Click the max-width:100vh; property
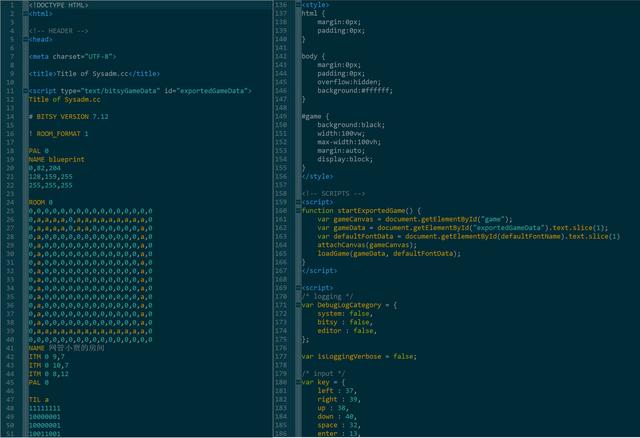Image resolution: width=640 pixels, height=438 pixels. click(349, 142)
